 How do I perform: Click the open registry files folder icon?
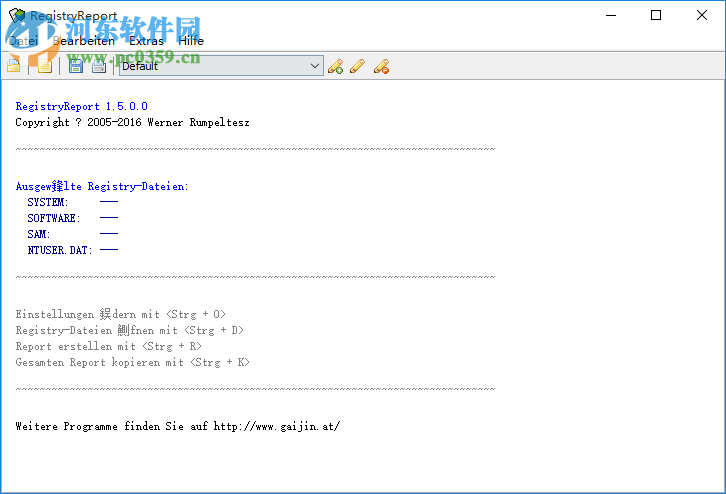13,66
